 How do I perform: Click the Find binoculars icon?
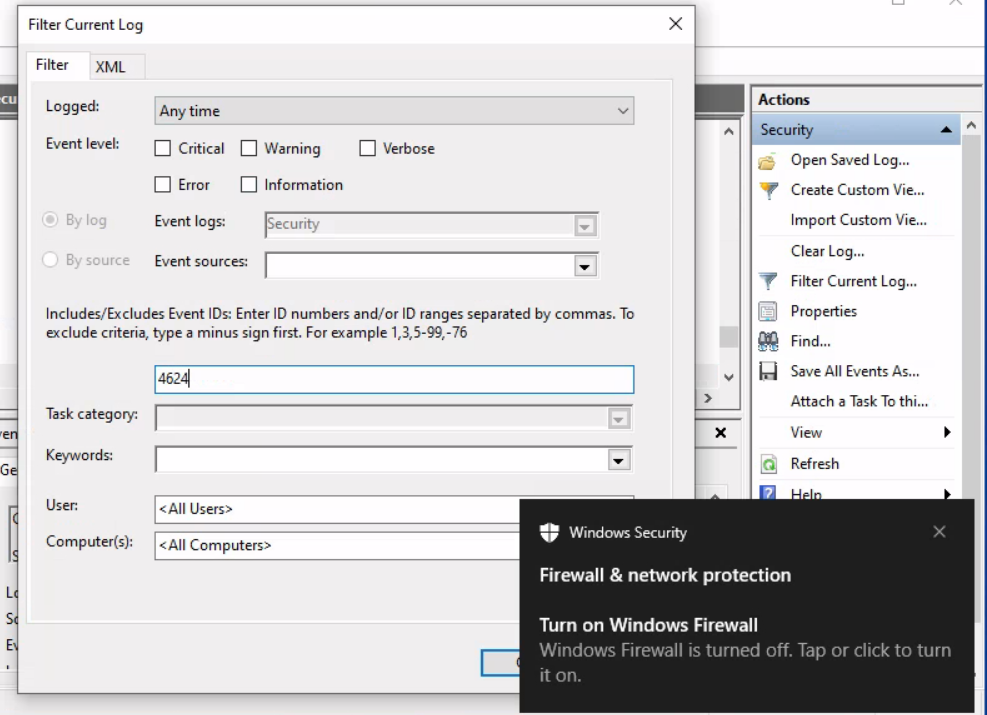[768, 341]
